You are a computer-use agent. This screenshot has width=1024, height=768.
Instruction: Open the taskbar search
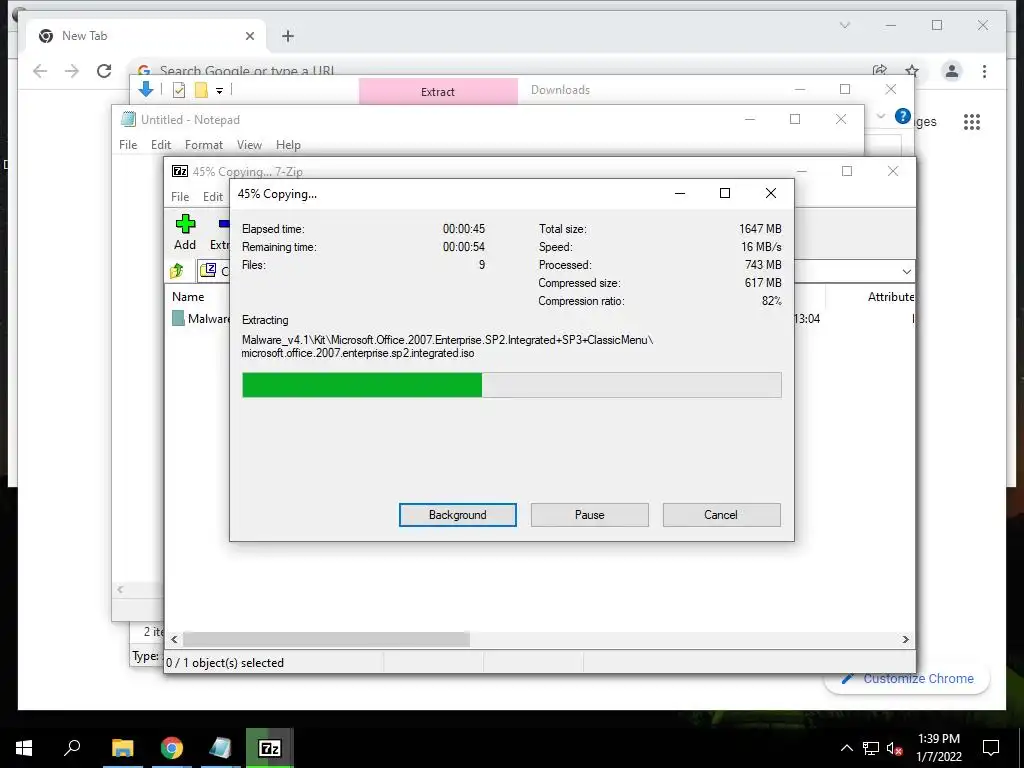72,748
